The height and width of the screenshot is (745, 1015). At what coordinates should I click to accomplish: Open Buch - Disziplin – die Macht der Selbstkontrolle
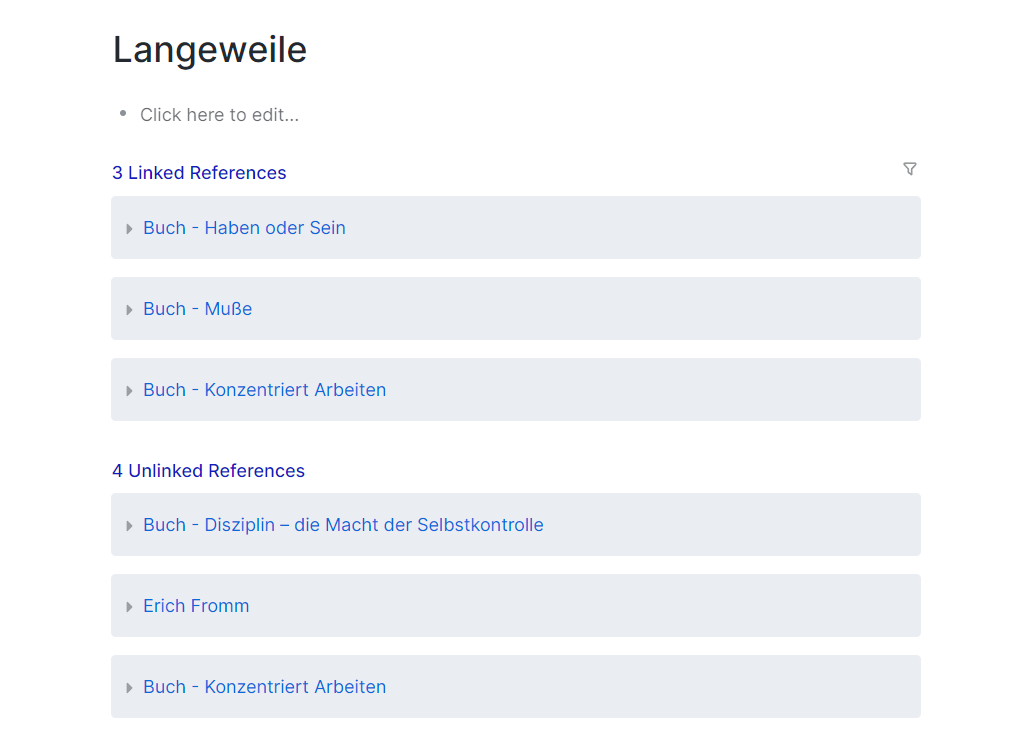(x=343, y=525)
